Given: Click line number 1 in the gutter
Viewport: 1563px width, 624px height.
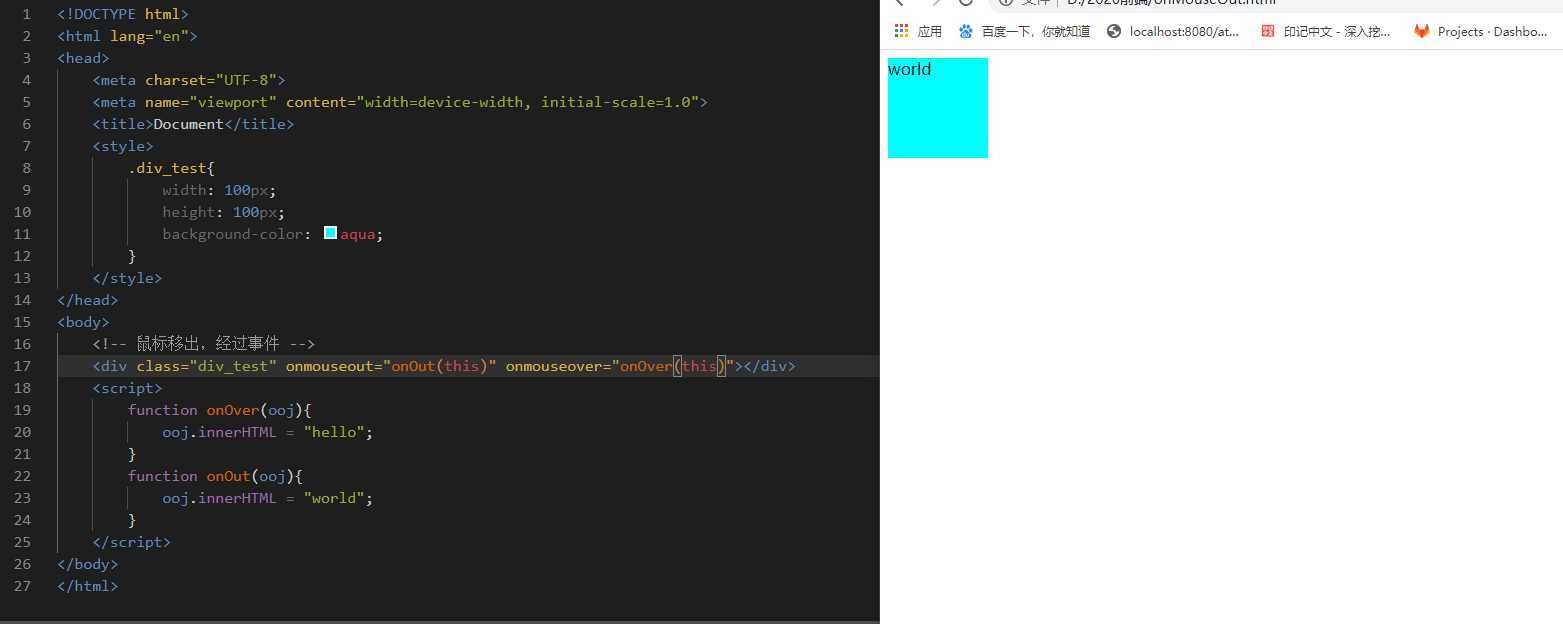Looking at the screenshot, I should [27, 14].
